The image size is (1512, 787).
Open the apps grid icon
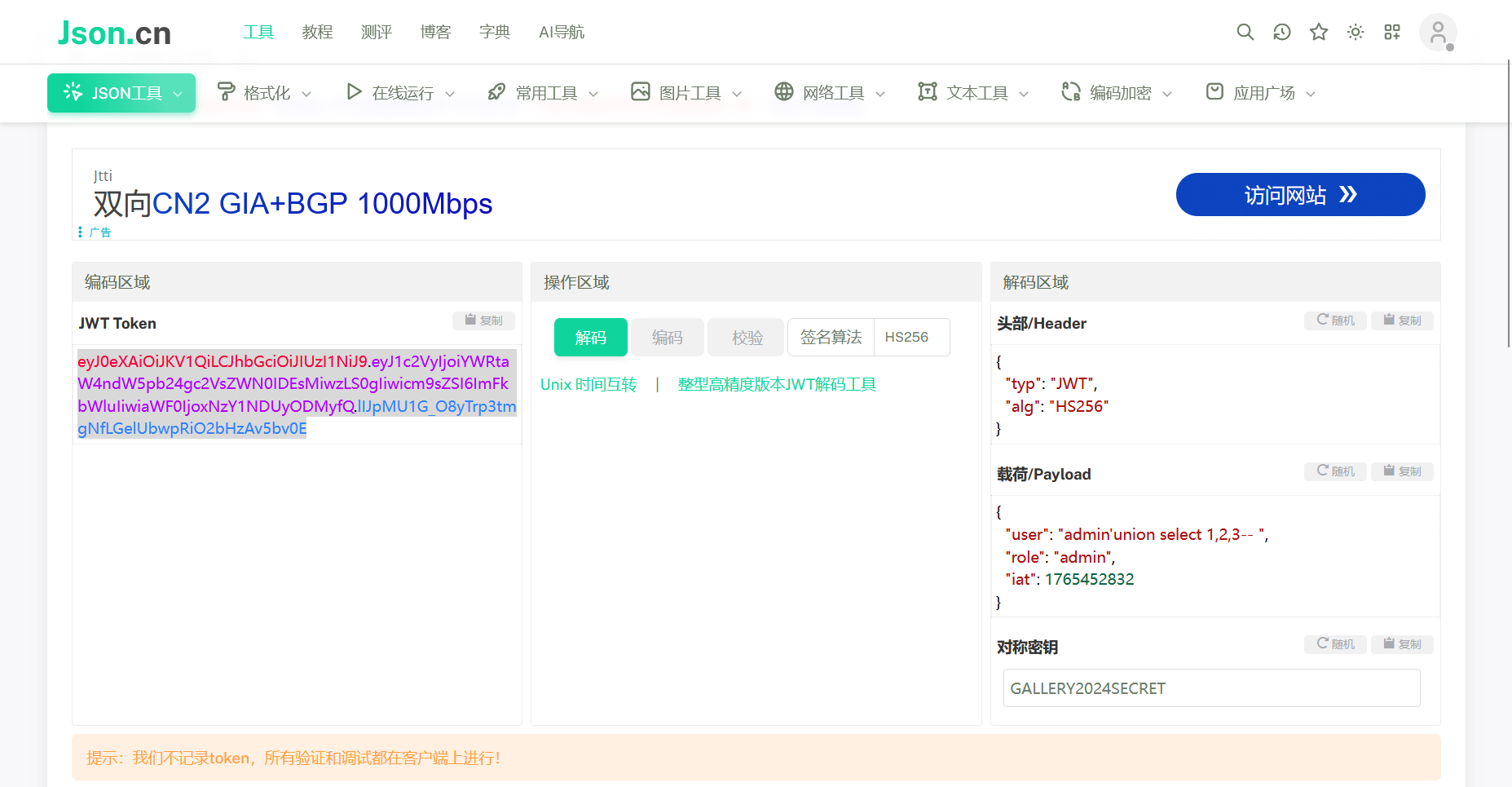click(x=1392, y=32)
